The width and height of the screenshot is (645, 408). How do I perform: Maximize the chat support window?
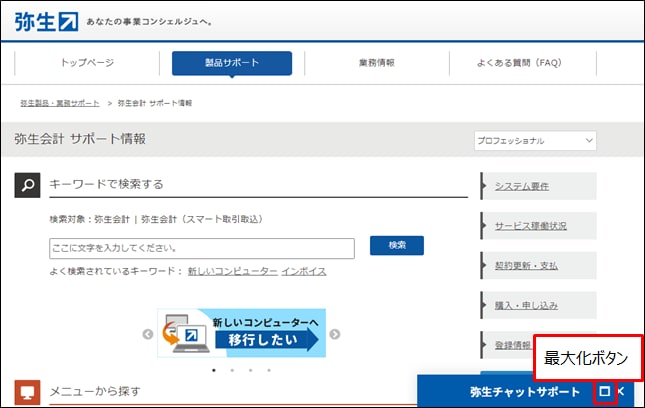point(605,391)
